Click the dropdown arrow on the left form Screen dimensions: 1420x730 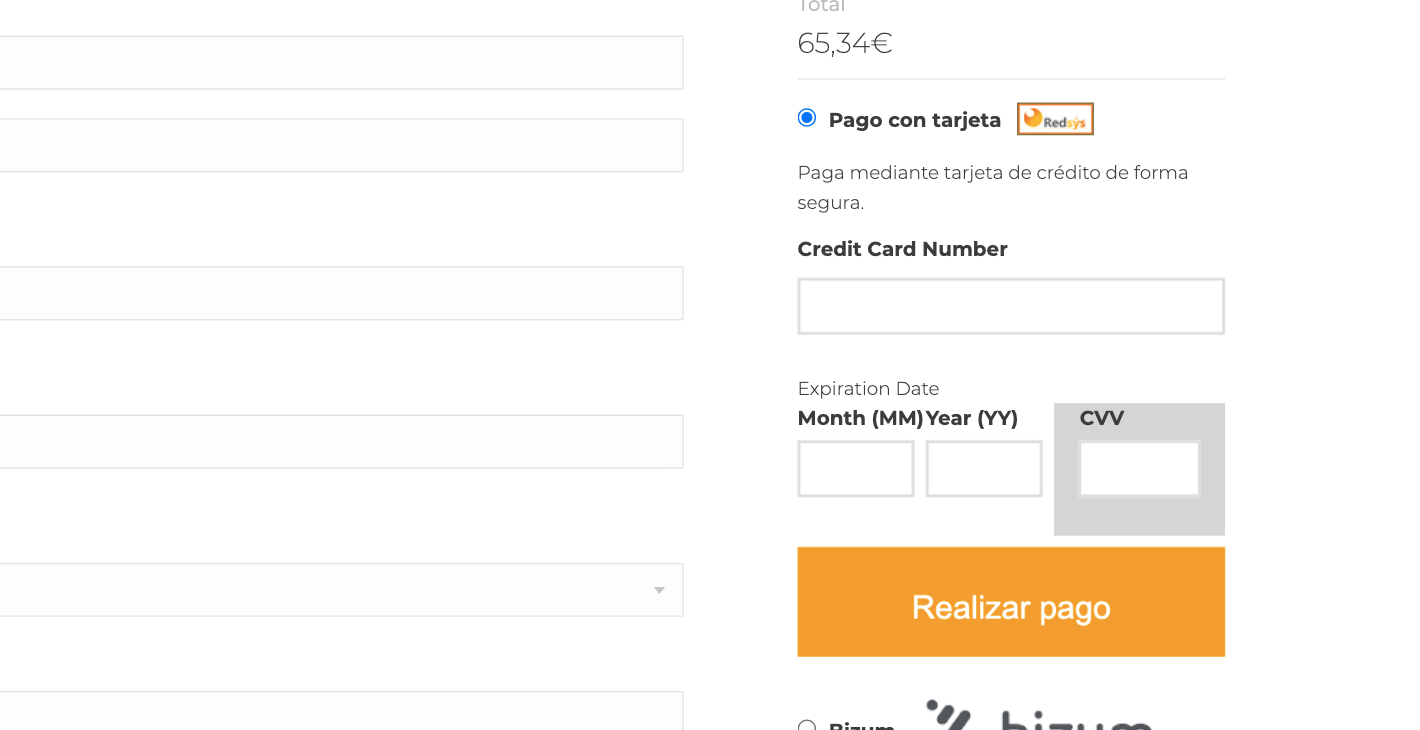(x=658, y=590)
